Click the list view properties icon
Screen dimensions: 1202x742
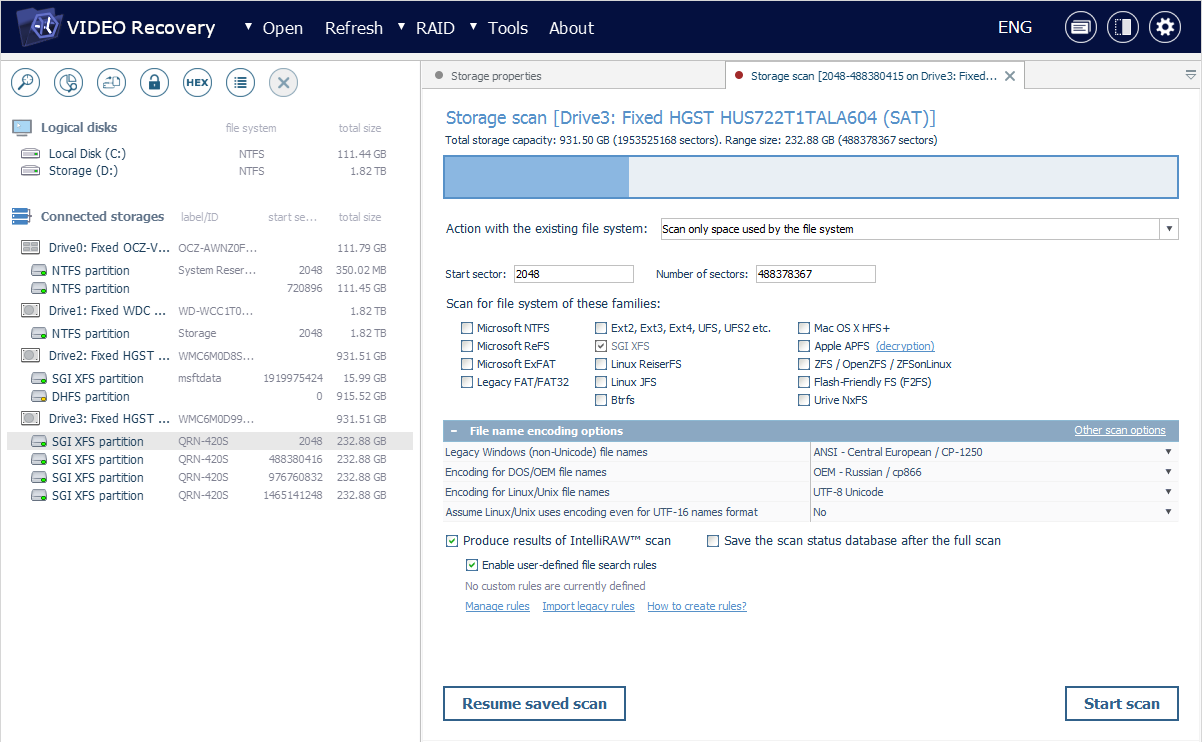tap(240, 83)
